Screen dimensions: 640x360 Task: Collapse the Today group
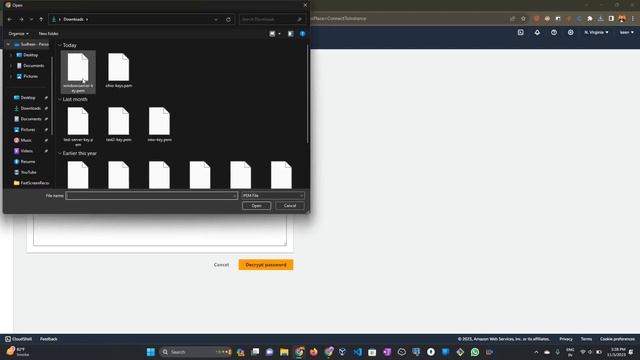pos(60,45)
